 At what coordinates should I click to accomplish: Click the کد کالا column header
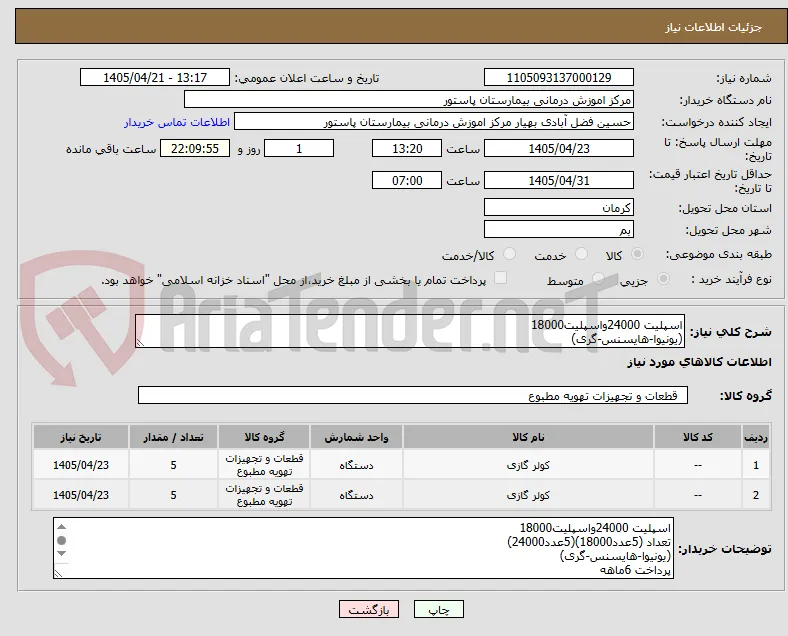698,437
